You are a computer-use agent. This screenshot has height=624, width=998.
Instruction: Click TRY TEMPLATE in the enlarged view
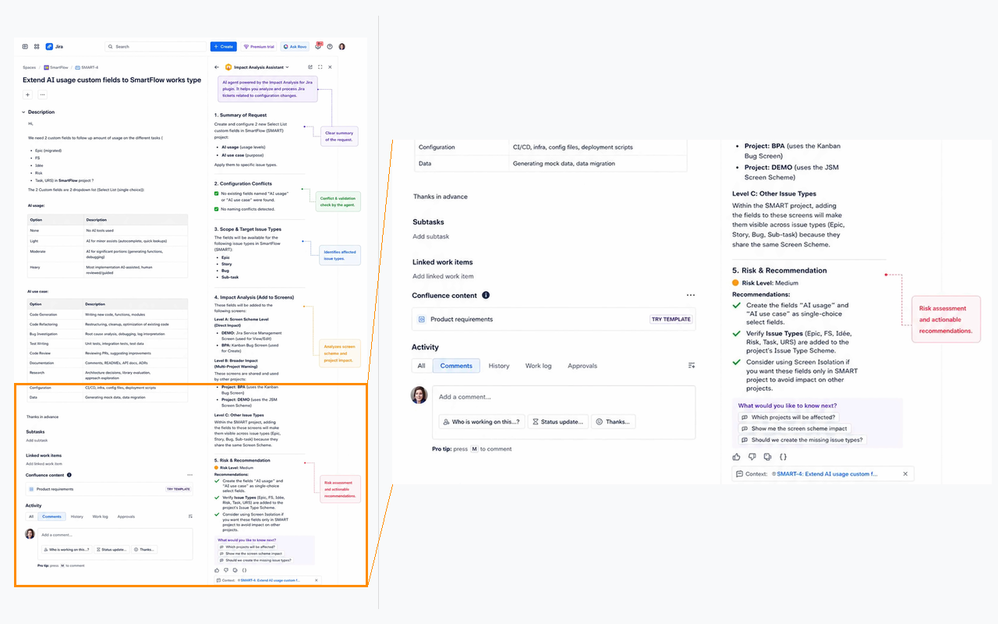tap(671, 319)
